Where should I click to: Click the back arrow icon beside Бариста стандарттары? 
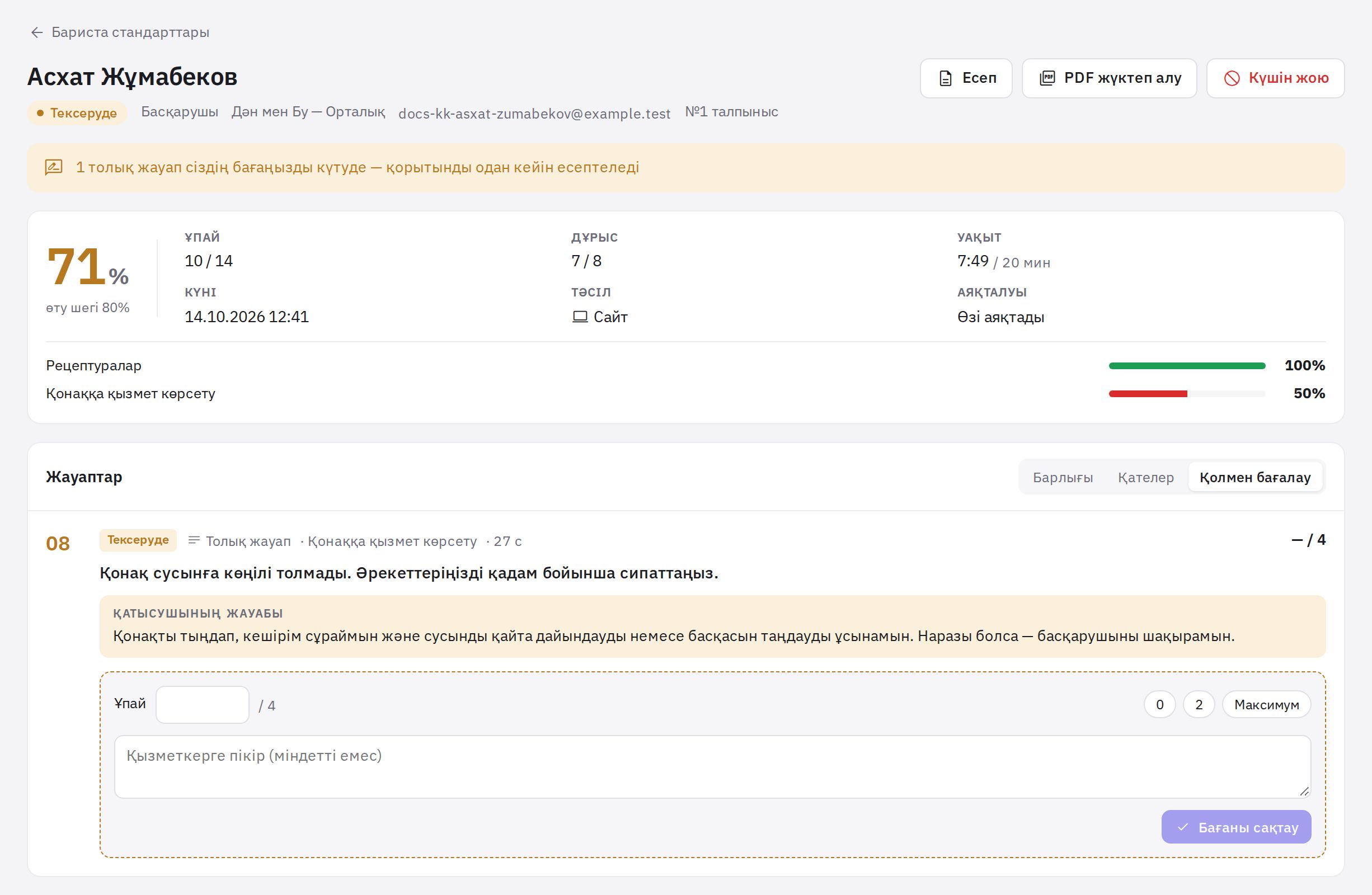[x=37, y=32]
